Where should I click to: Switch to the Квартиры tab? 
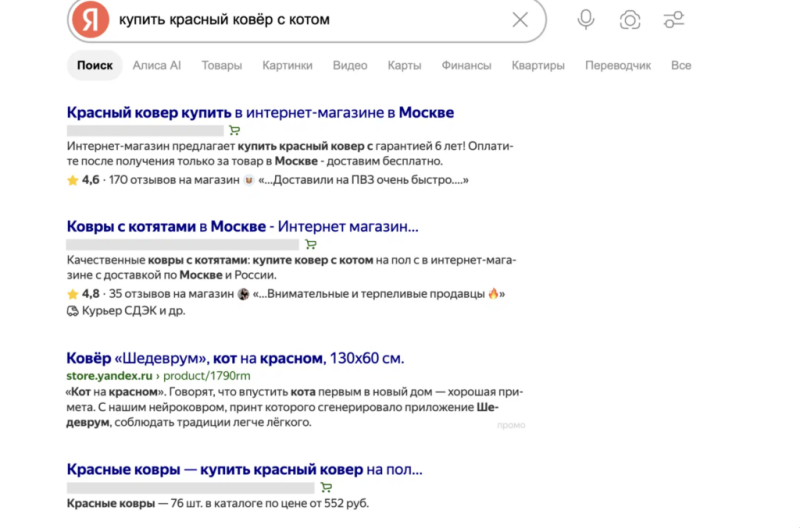(538, 65)
